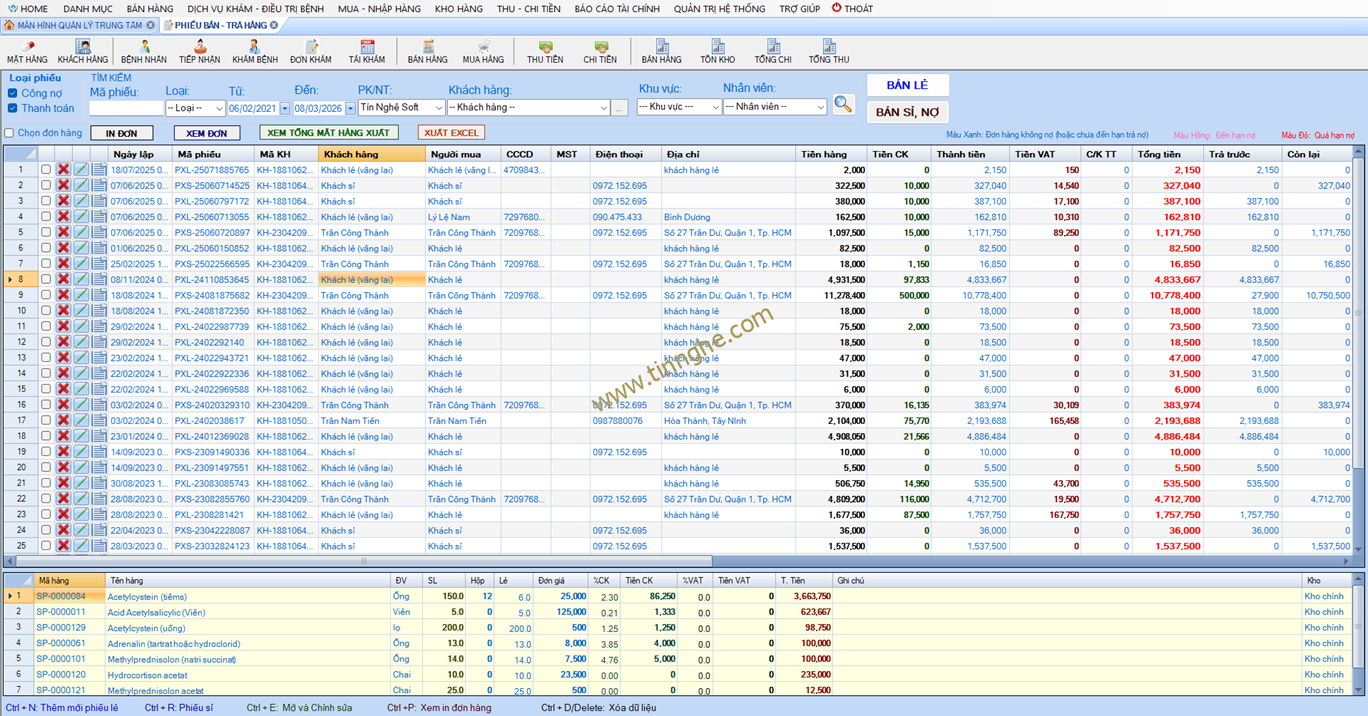The image size is (1368, 716).
Task: Click the XUẤT EXCEL button
Action: click(451, 133)
